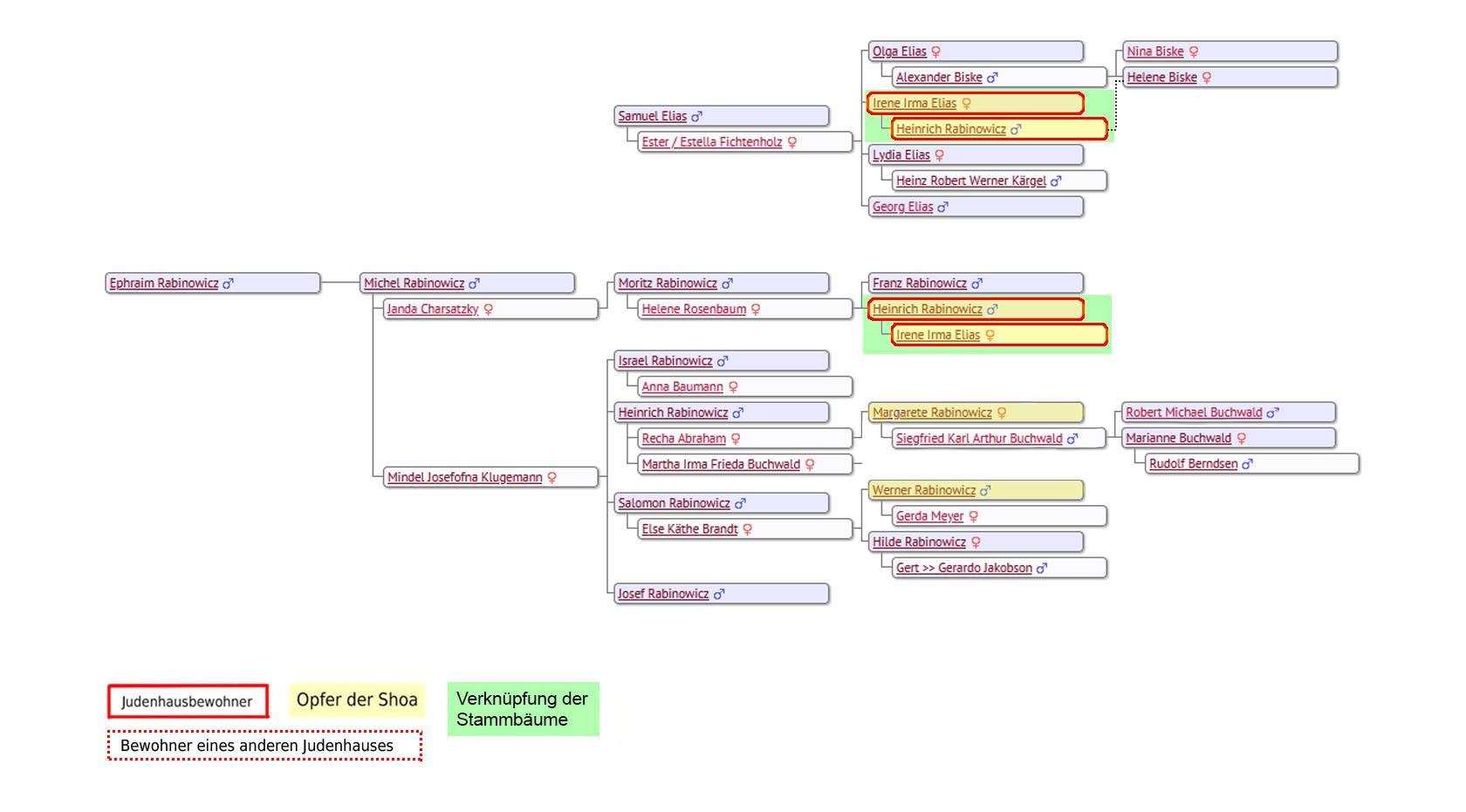This screenshot has width=1466, height=812.
Task: Click the green Verknüpfung der Stammbäume legend box
Action: pos(523,709)
